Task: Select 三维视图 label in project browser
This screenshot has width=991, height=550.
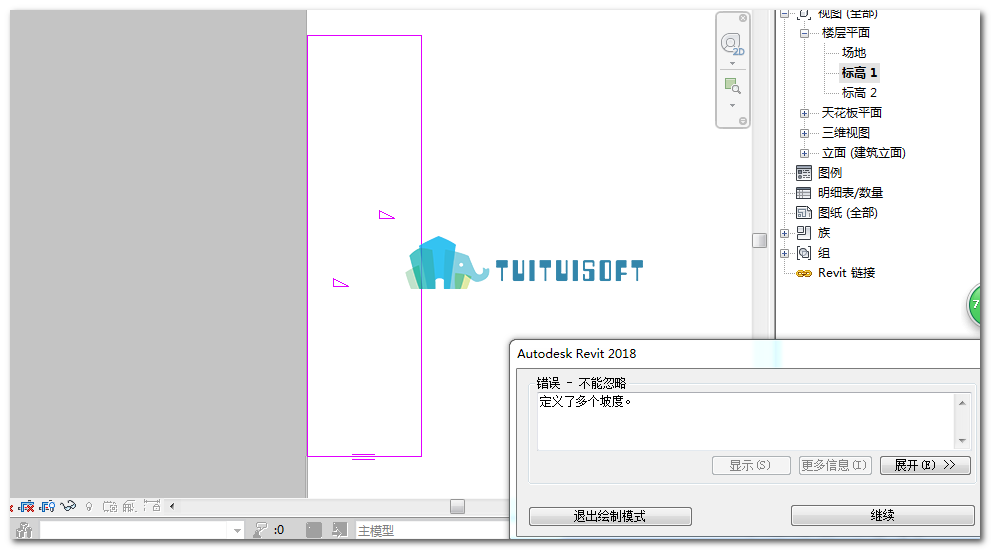Action: click(846, 133)
